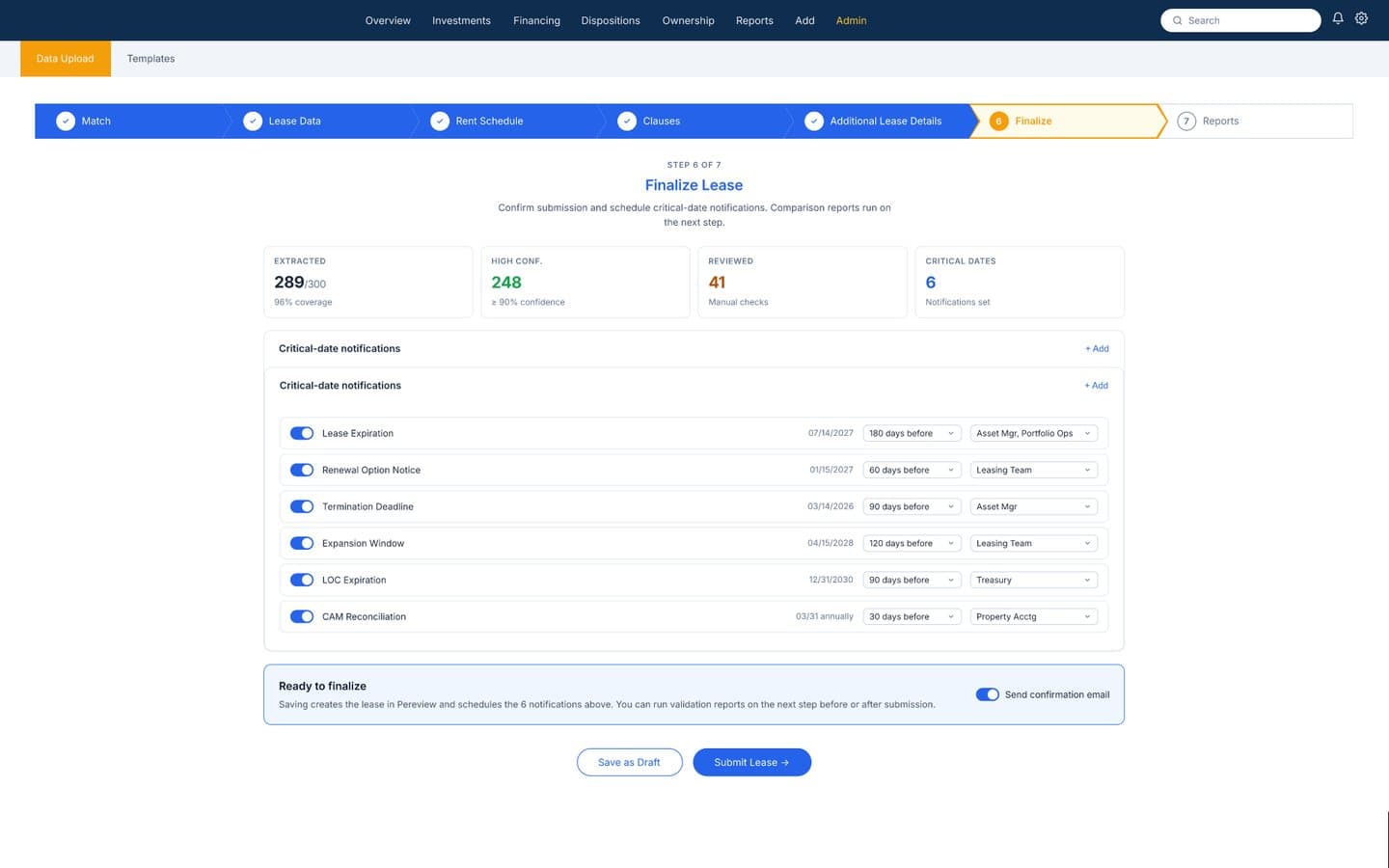The image size is (1389, 868).
Task: Switch off the Expansion Window toggle
Action: click(302, 544)
